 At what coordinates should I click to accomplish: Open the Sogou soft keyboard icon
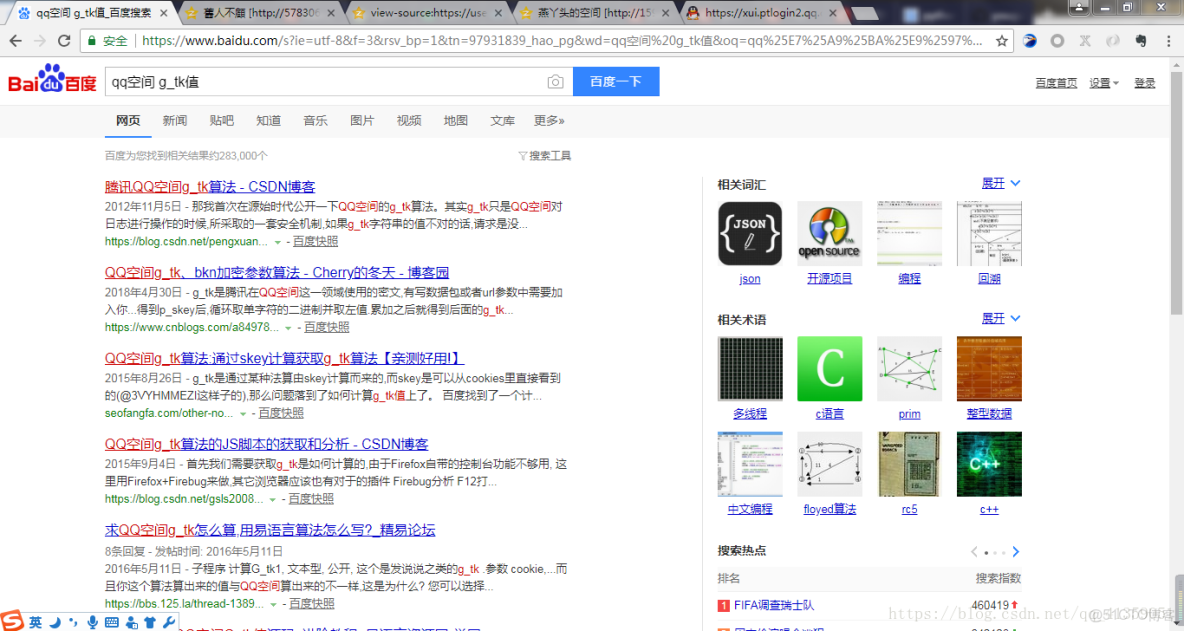pos(111,621)
